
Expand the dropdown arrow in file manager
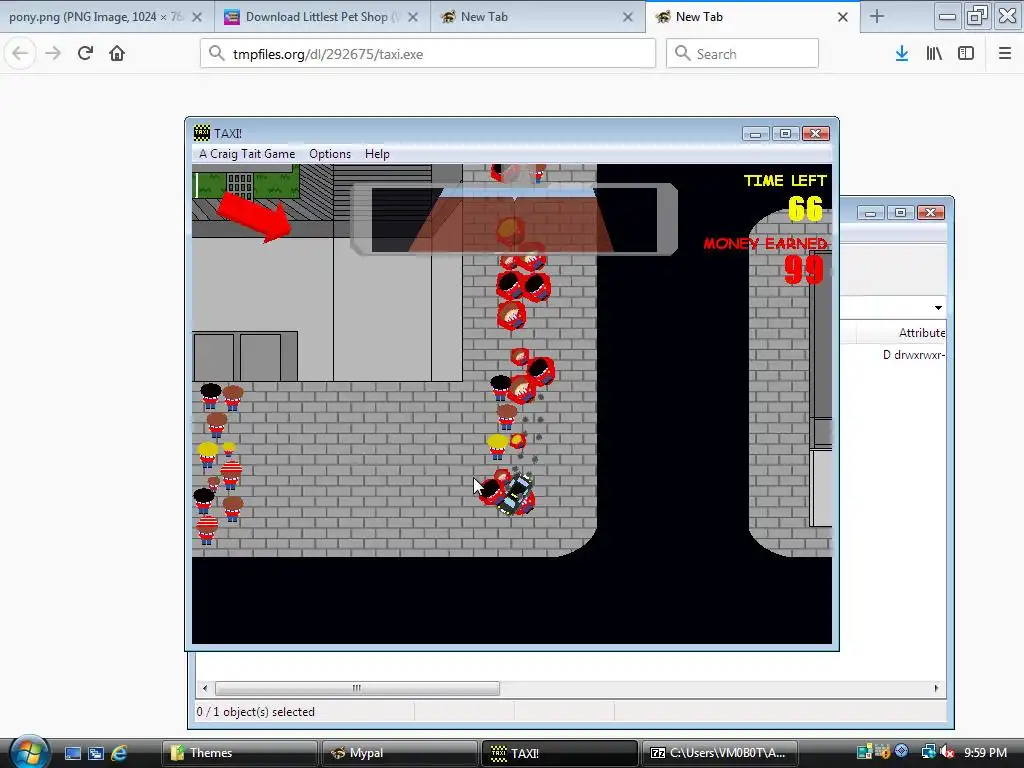tap(938, 308)
